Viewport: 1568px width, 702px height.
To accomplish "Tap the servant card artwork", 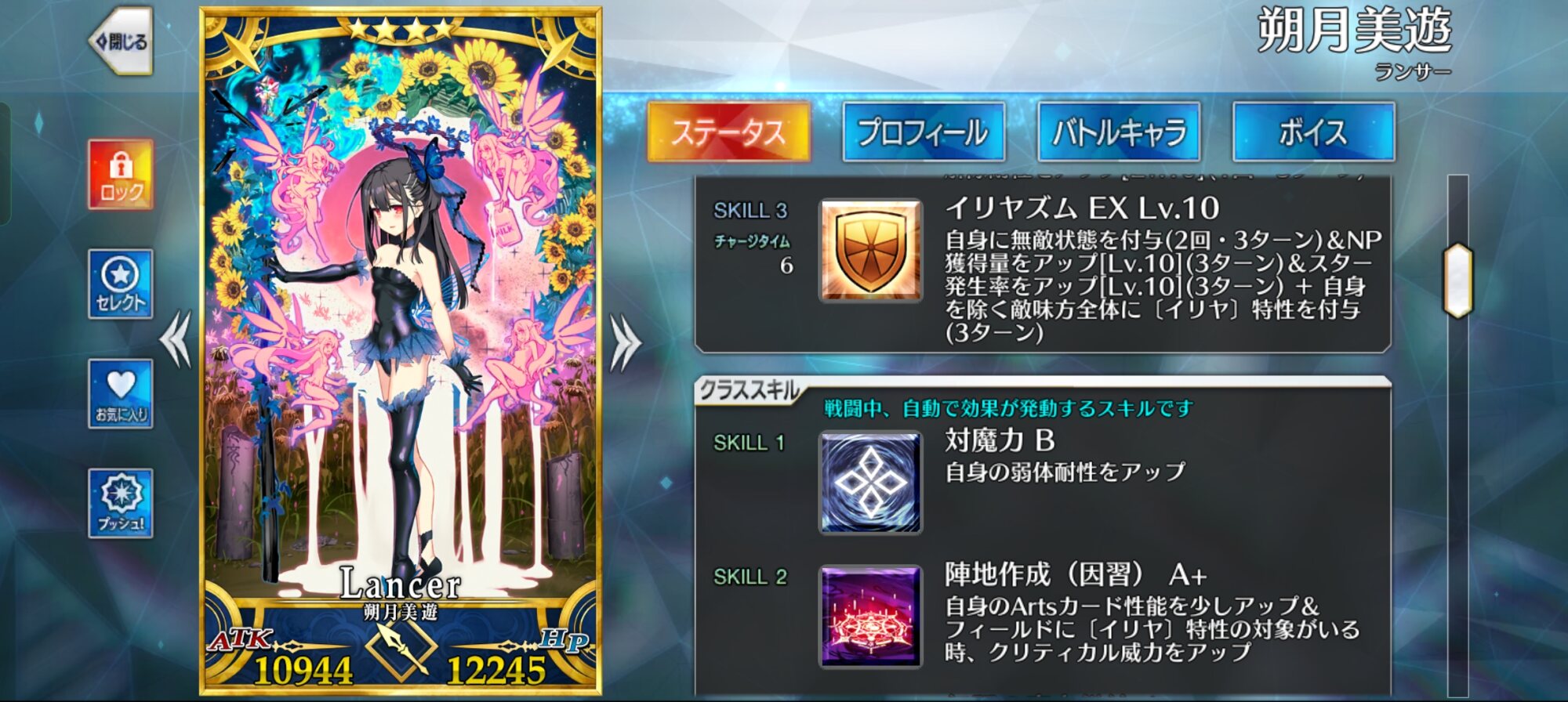I will pyautogui.click(x=401, y=313).
